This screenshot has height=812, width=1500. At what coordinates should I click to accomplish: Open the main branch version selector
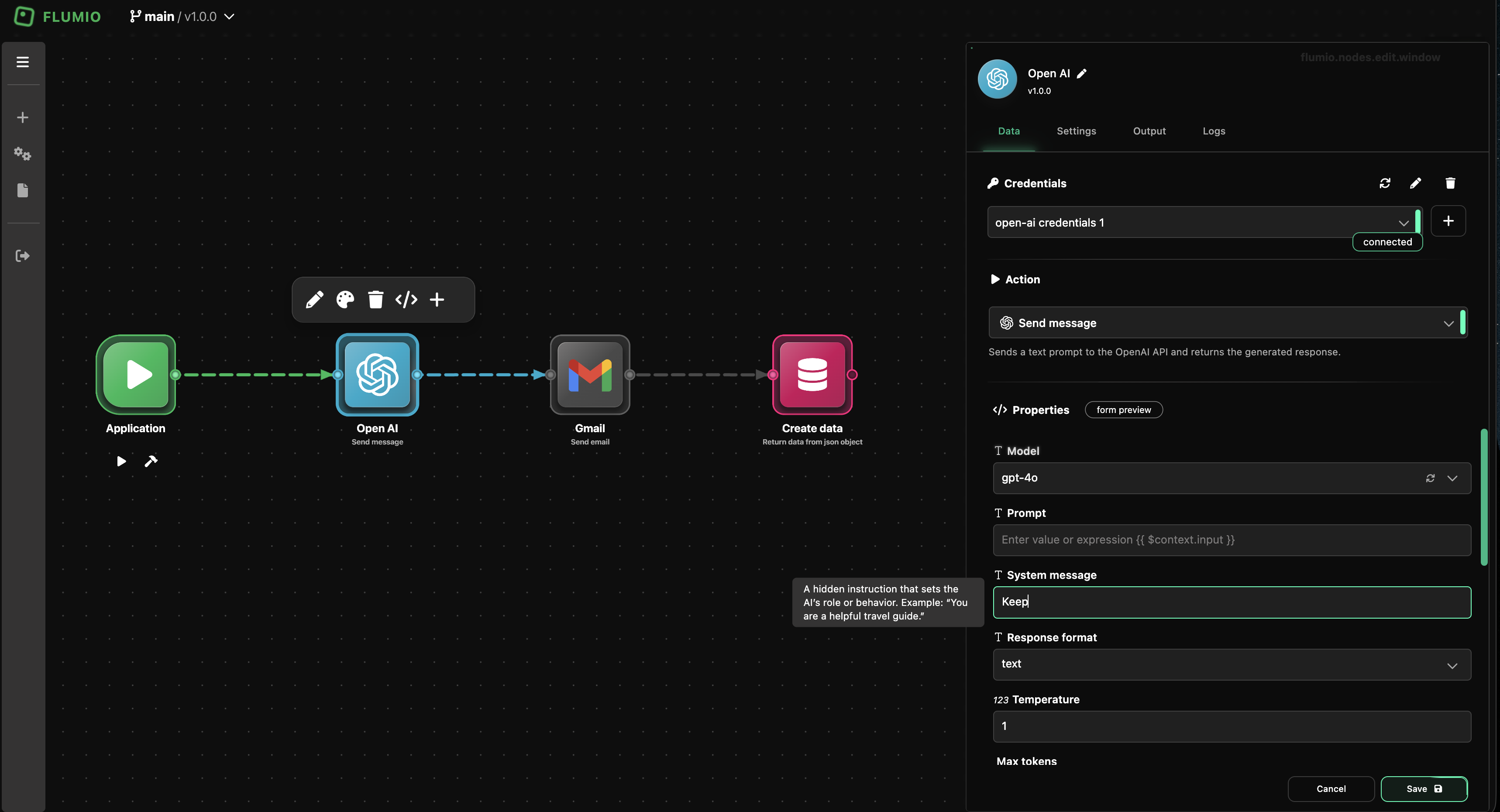point(182,16)
